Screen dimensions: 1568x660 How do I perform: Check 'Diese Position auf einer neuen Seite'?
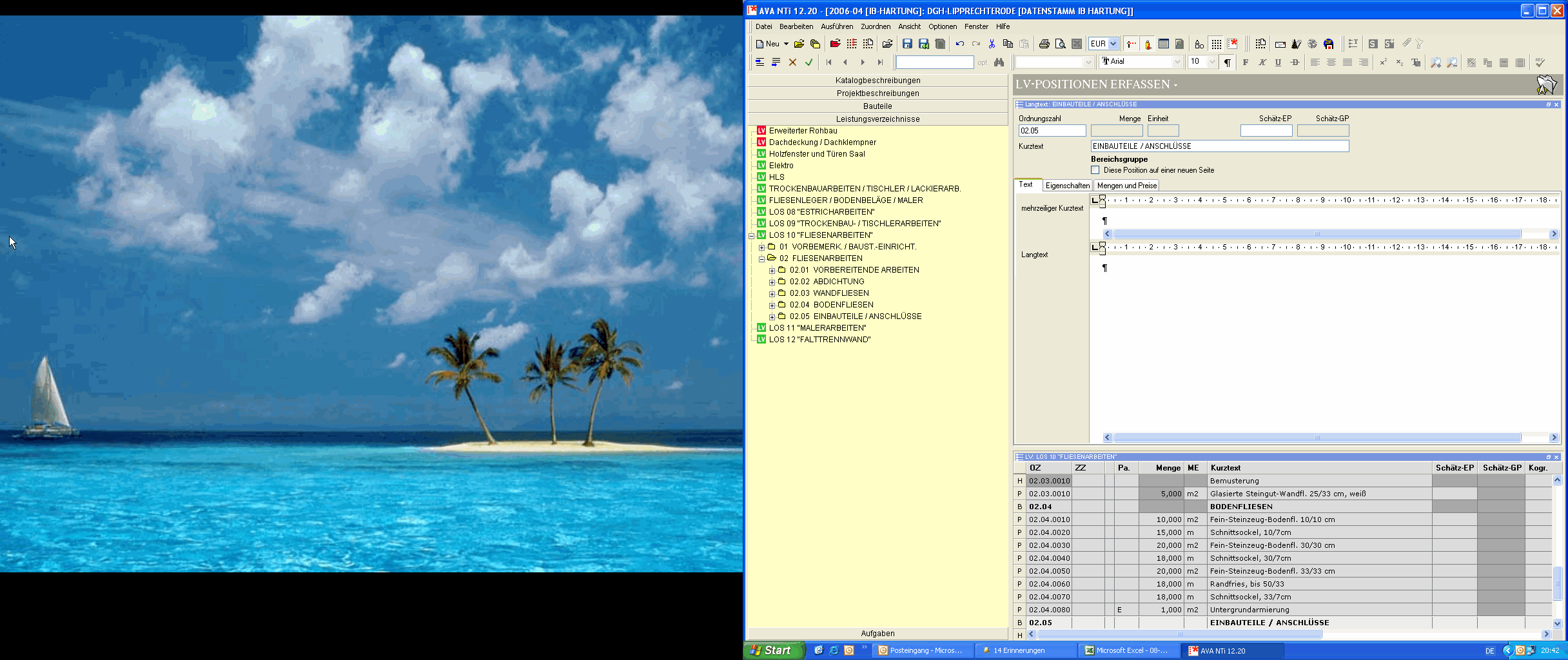(x=1095, y=170)
